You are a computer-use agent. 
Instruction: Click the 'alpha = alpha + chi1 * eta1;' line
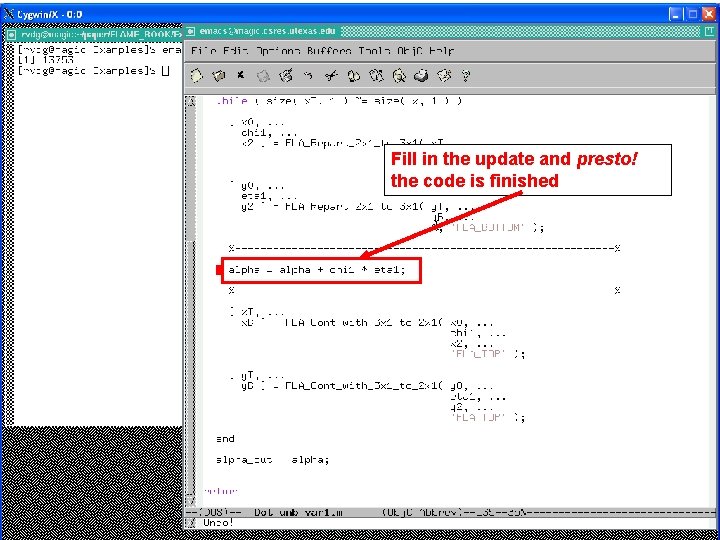pyautogui.click(x=317, y=270)
